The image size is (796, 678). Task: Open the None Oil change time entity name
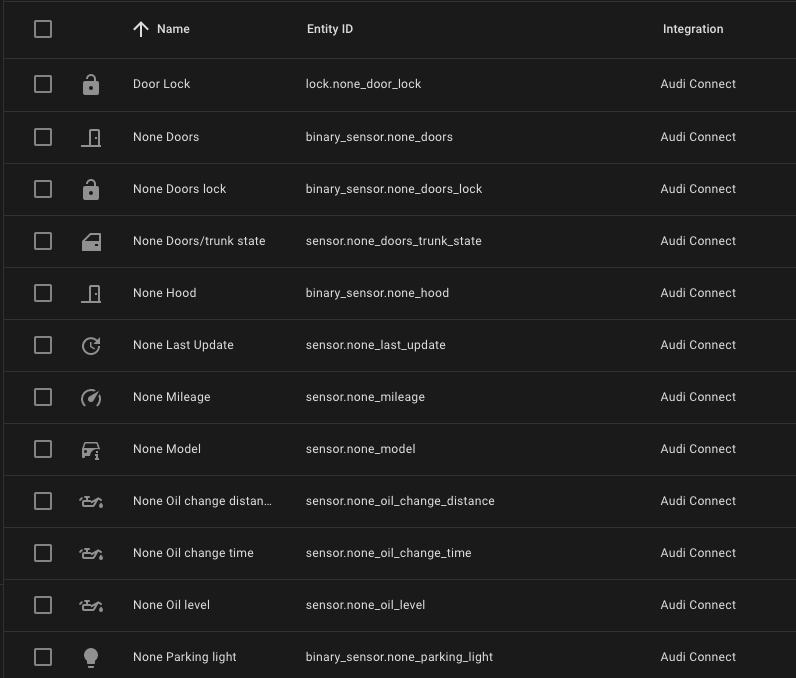pyautogui.click(x=193, y=553)
